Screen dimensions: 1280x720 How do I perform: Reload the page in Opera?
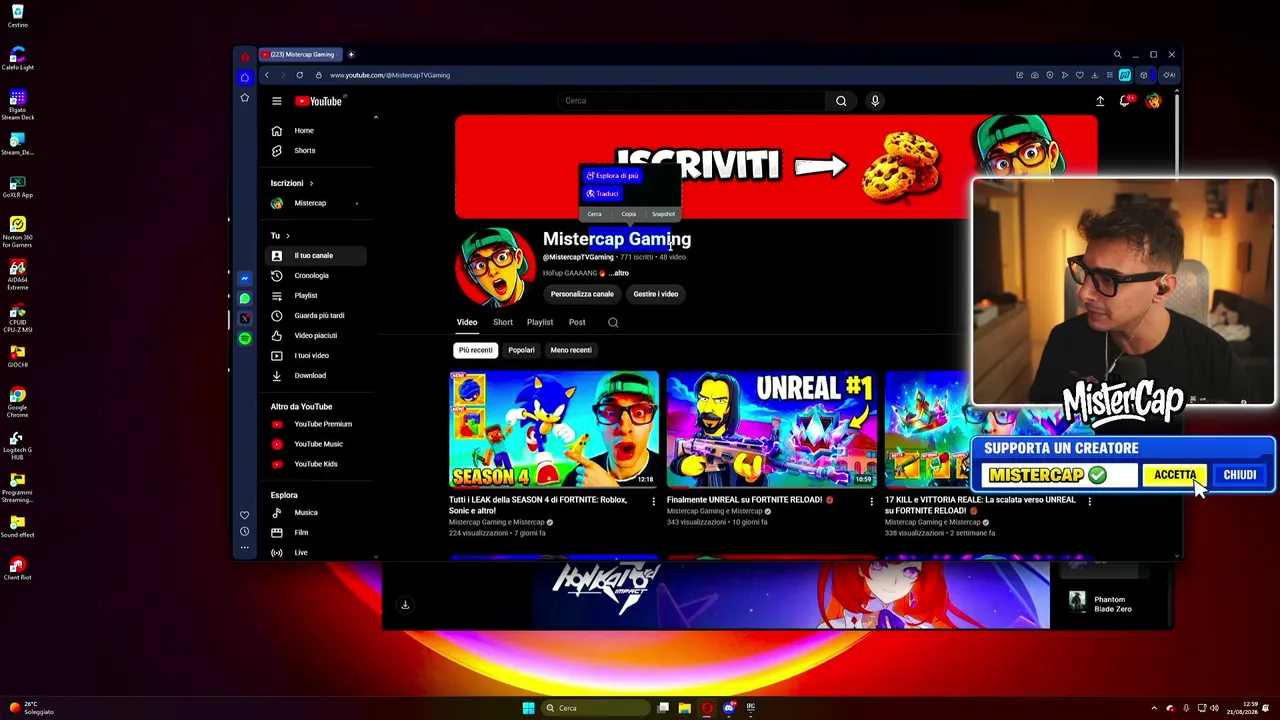pyautogui.click(x=299, y=75)
